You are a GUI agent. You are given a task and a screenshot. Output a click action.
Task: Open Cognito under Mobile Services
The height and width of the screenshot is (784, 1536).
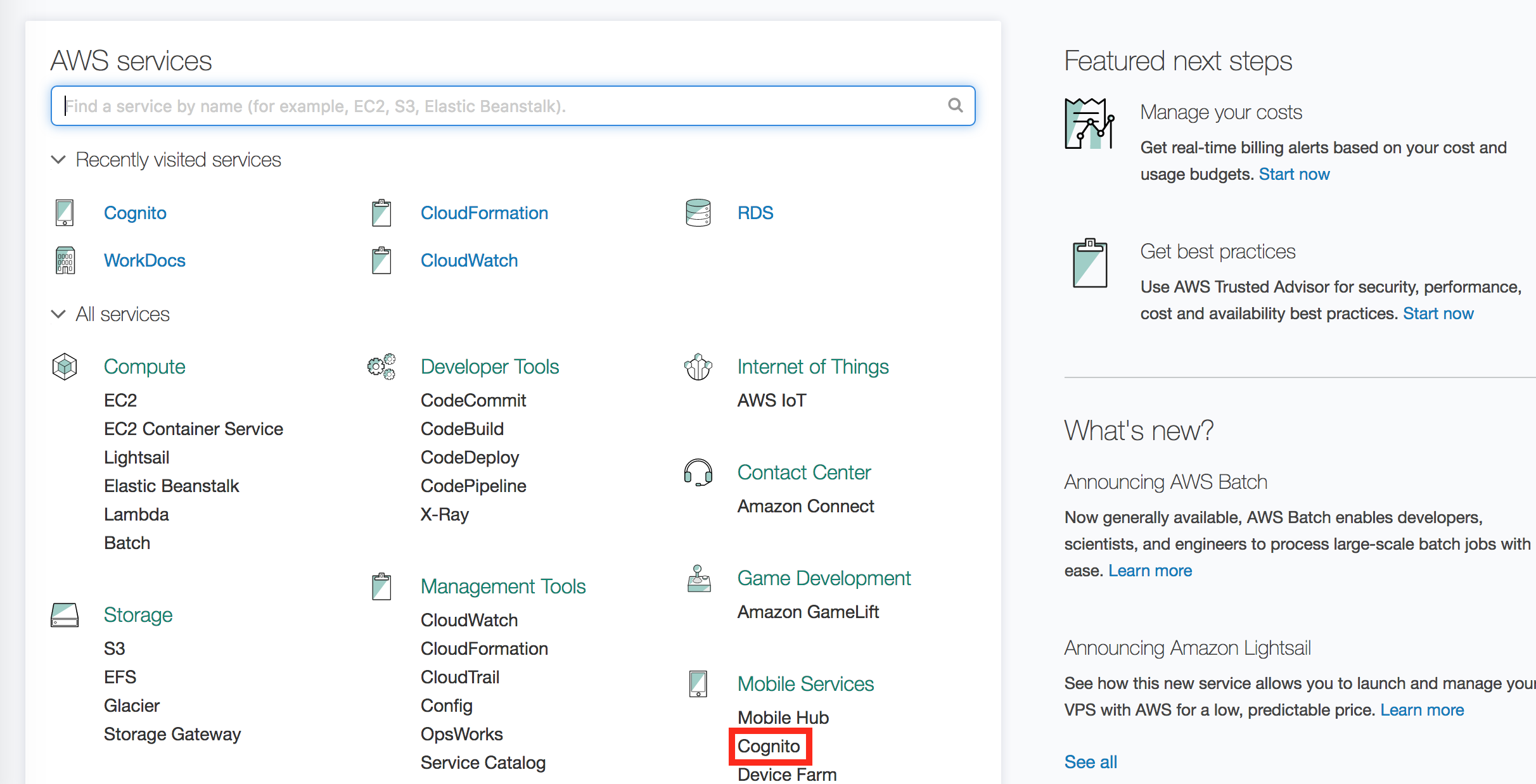pyautogui.click(x=769, y=746)
